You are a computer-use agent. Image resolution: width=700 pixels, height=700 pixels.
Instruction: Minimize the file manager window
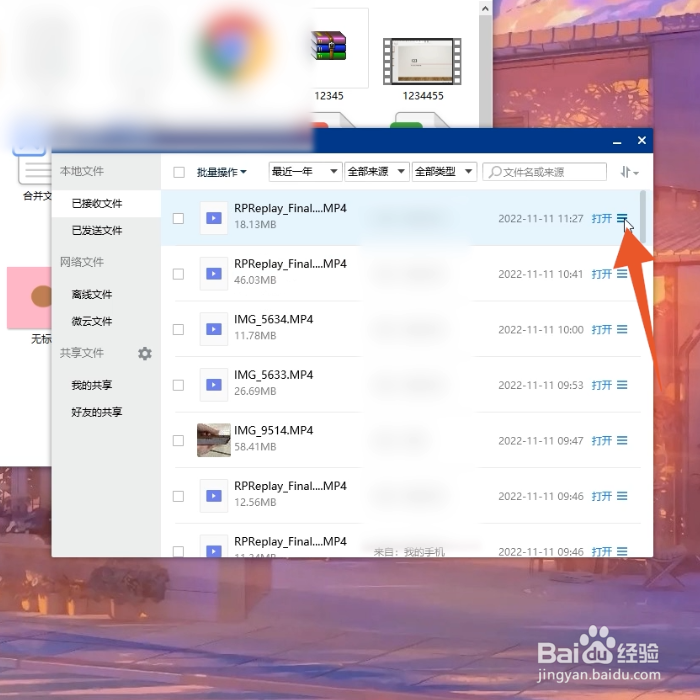point(617,141)
